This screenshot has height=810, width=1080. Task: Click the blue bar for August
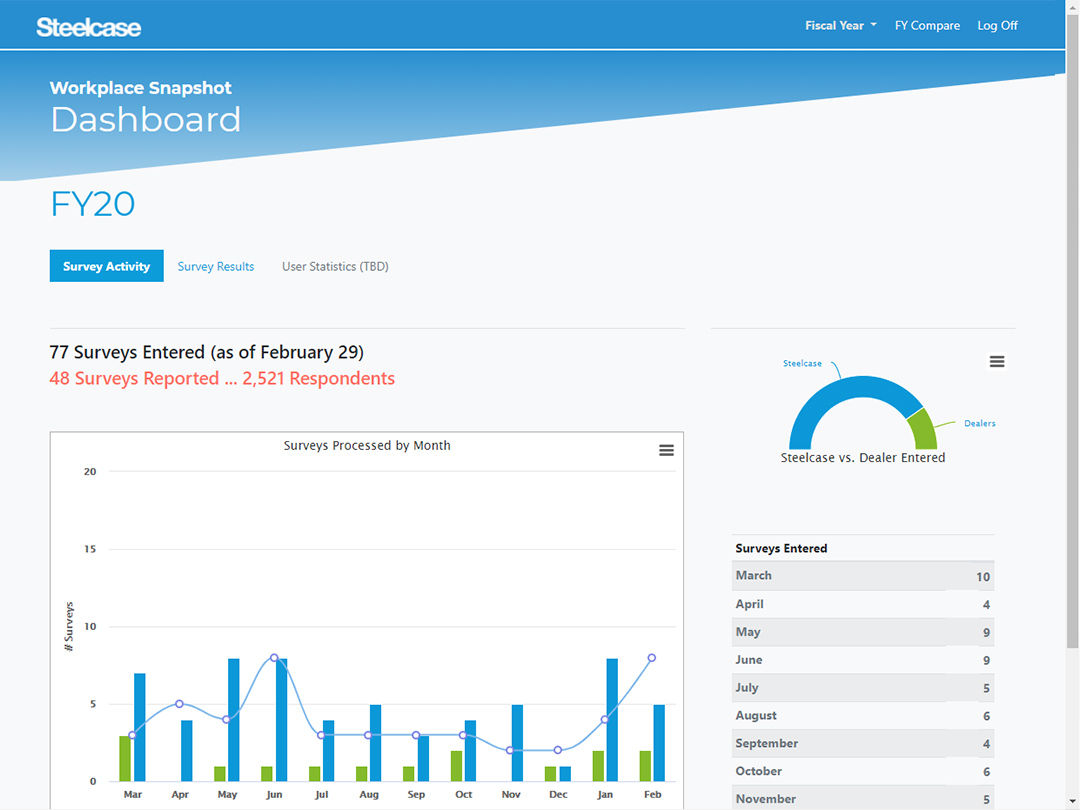[375, 742]
